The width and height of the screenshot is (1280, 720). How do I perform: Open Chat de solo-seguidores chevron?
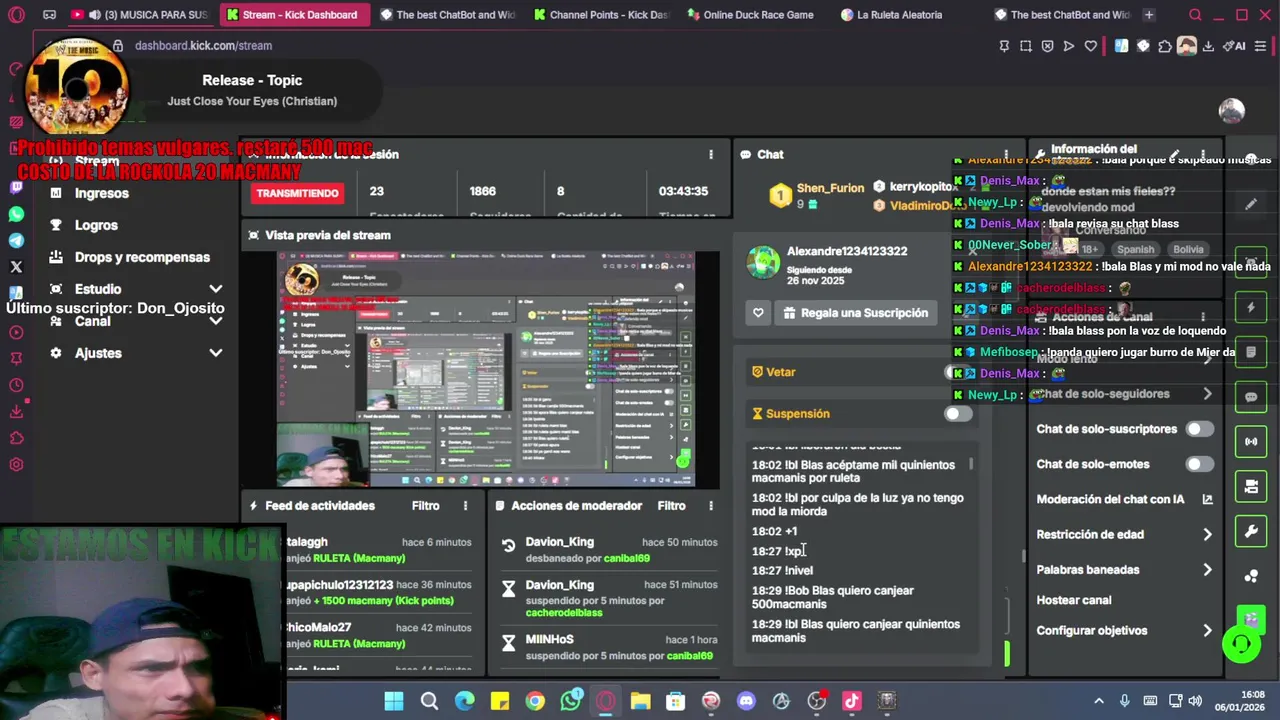(x=1207, y=394)
